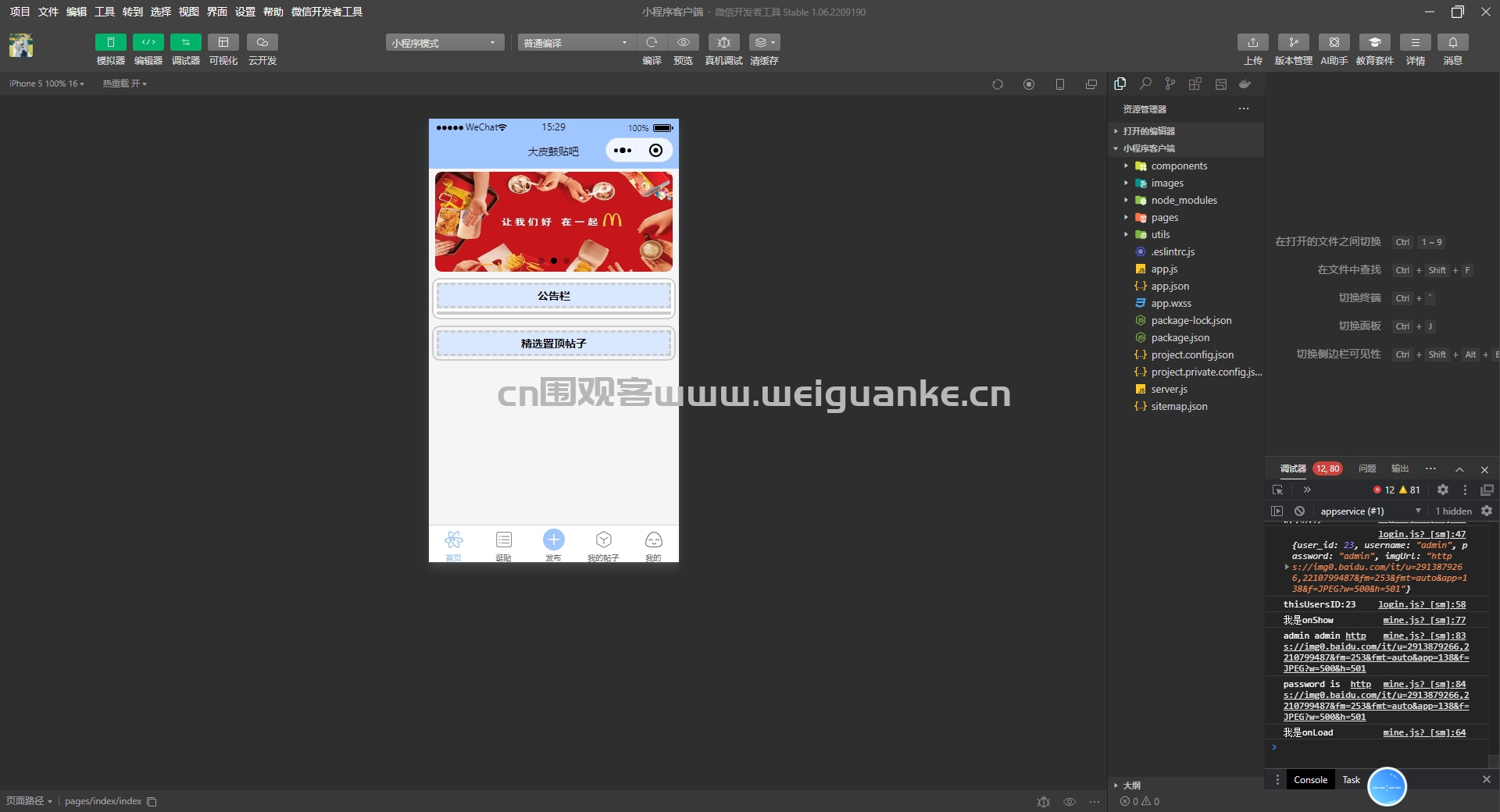Open the 文件 menu
1500x812 pixels.
pos(48,12)
